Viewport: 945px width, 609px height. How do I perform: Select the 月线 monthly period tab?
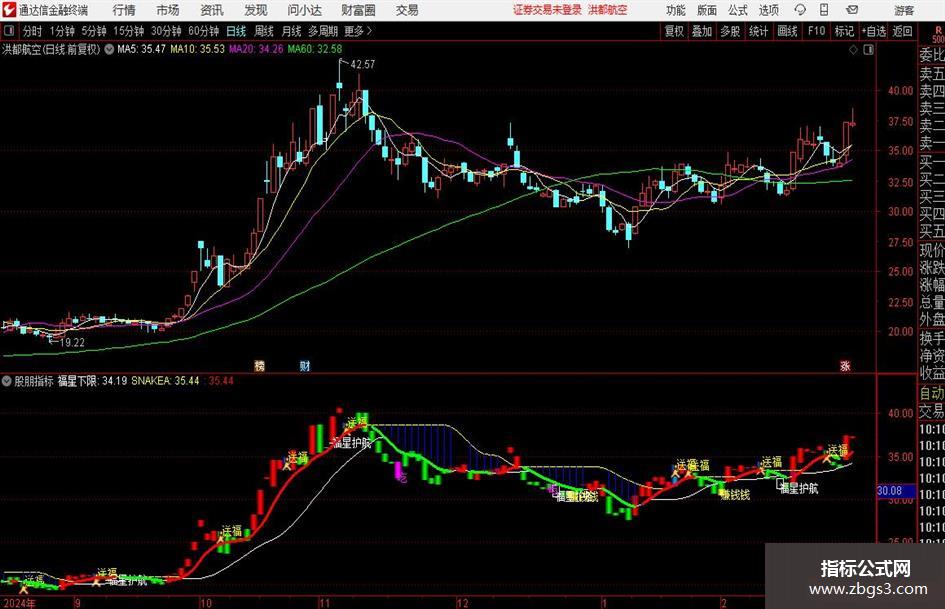[x=292, y=31]
